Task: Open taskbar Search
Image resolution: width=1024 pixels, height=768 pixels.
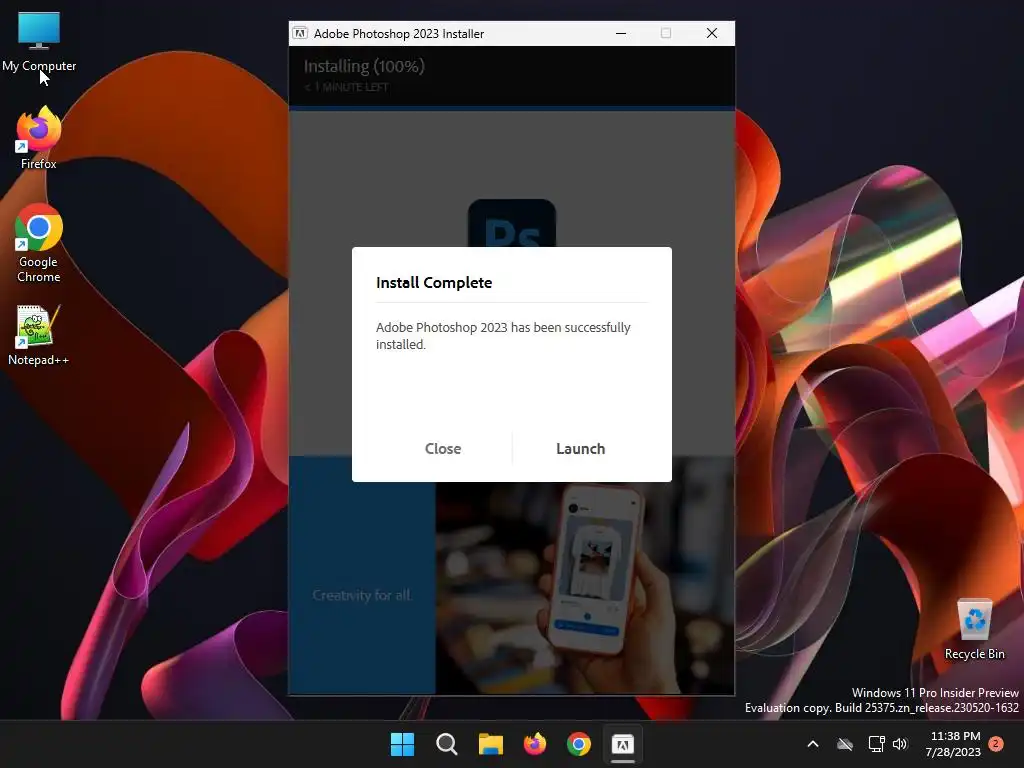Action: point(447,744)
